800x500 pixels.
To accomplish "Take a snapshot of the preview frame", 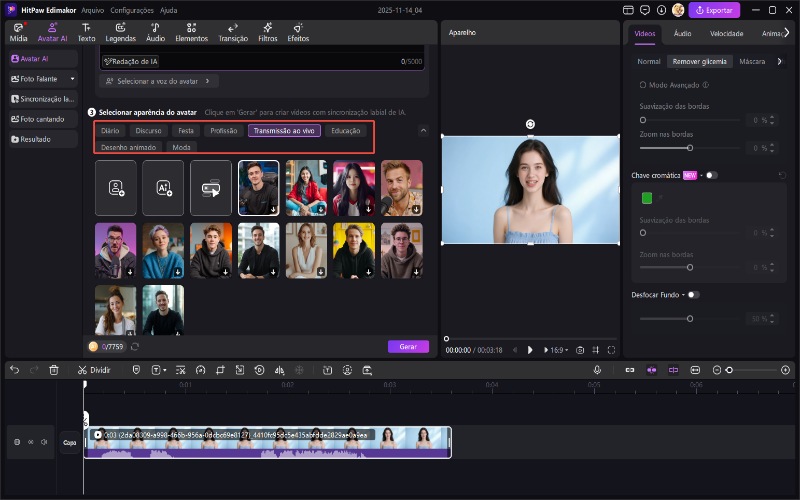I will tap(579, 350).
